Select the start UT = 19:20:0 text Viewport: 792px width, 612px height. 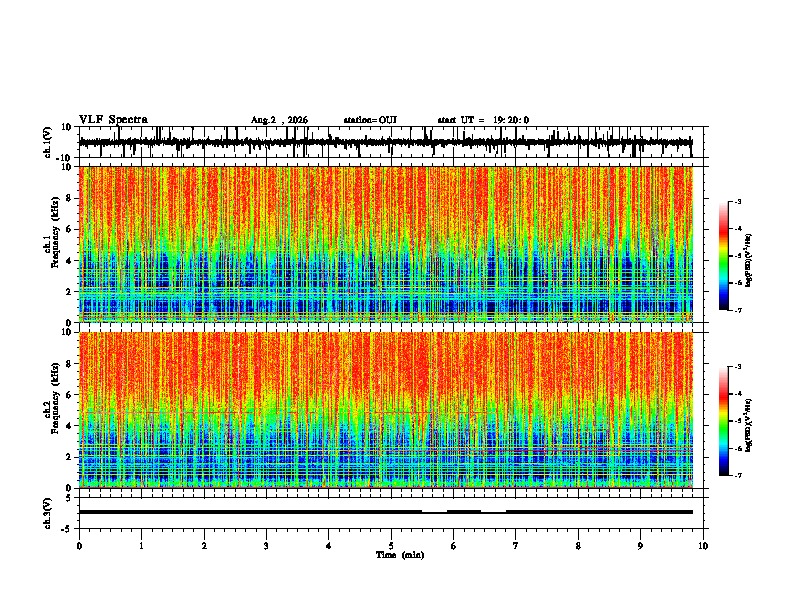click(x=483, y=120)
